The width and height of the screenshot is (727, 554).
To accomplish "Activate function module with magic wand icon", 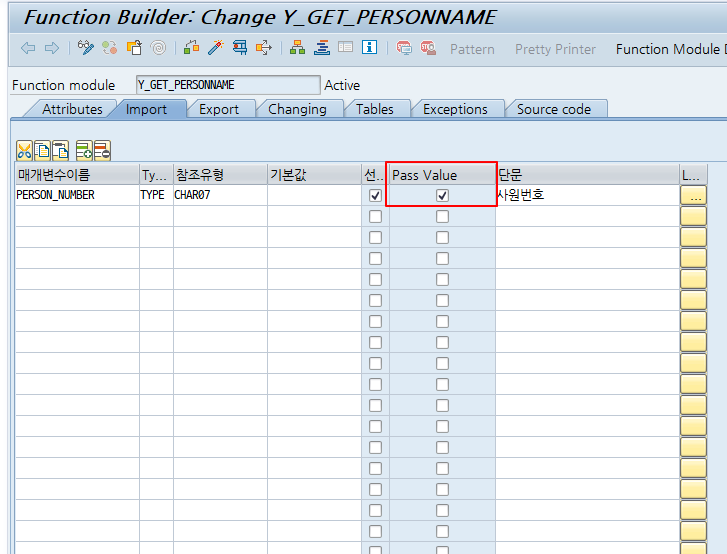I will (216, 48).
